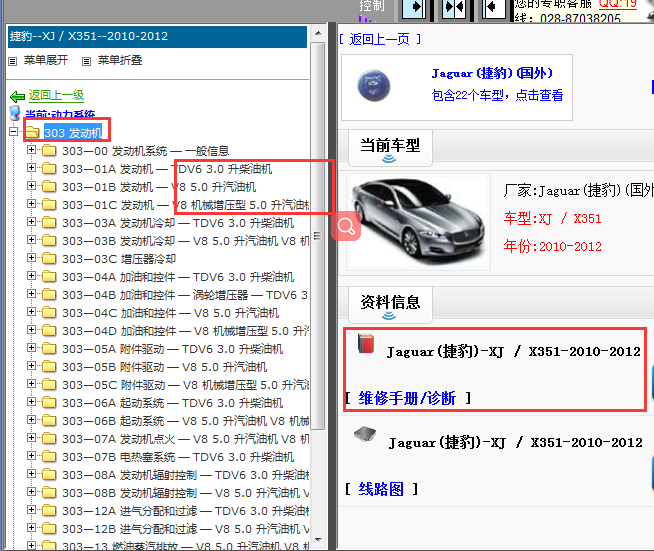Open the 当前车型 tab
This screenshot has width=654, height=551.
click(x=390, y=148)
